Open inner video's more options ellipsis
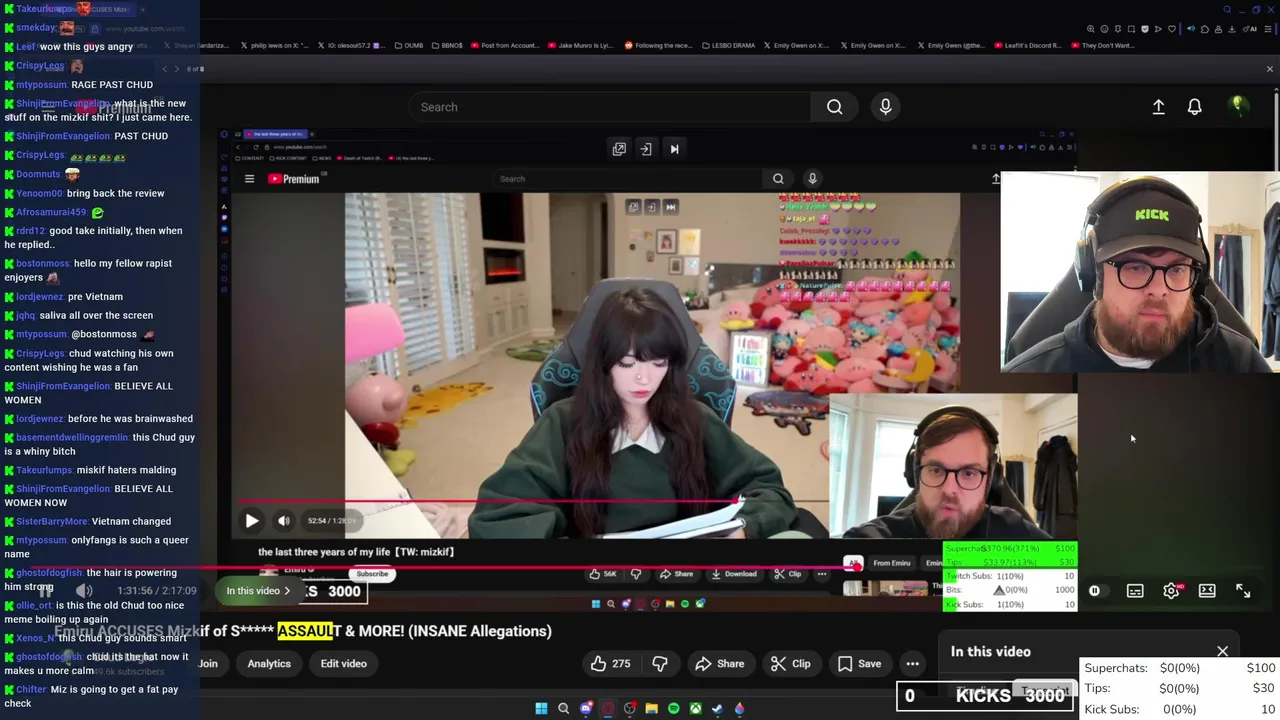The height and width of the screenshot is (720, 1280). tap(821, 574)
